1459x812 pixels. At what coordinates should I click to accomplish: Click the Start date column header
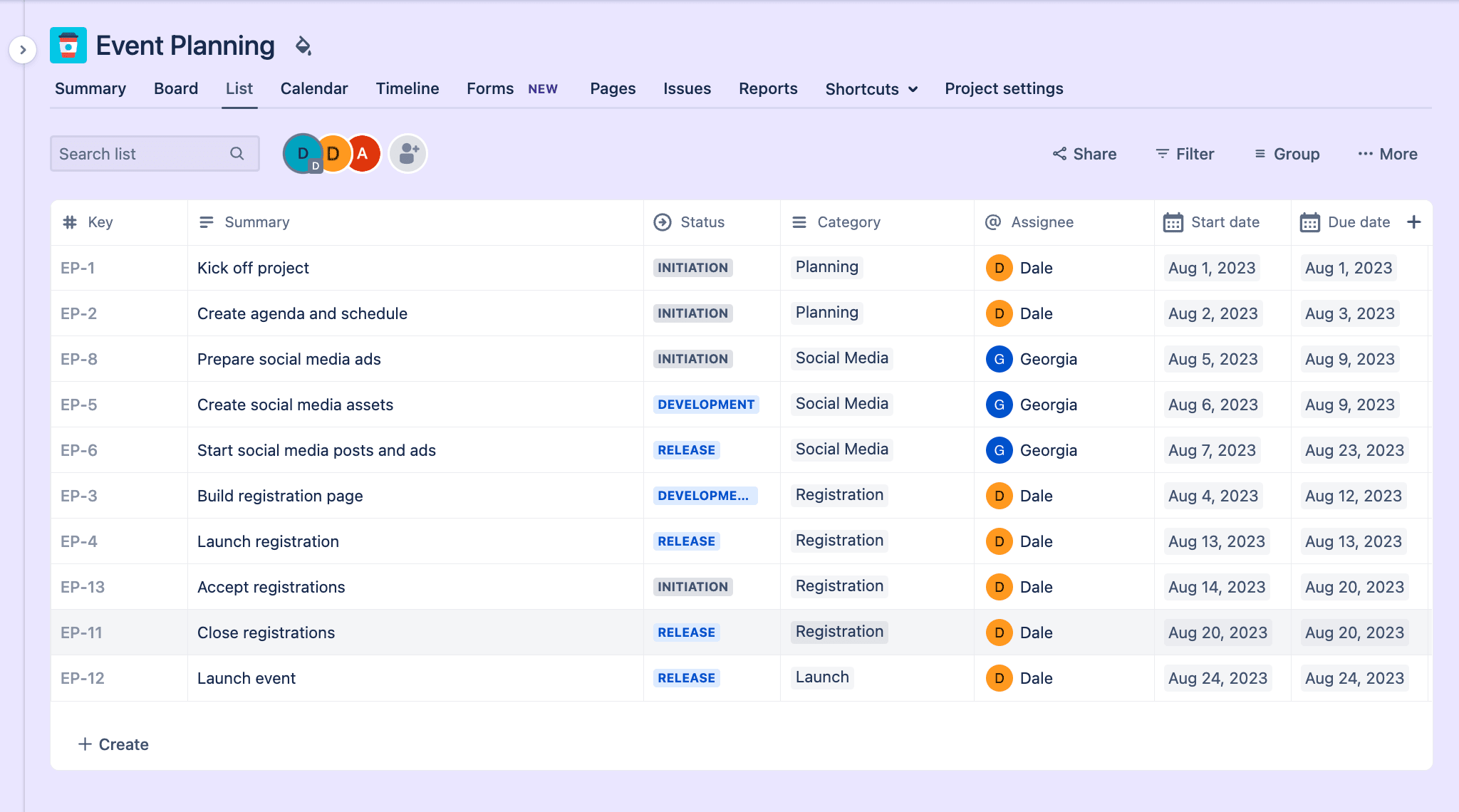click(x=1211, y=222)
